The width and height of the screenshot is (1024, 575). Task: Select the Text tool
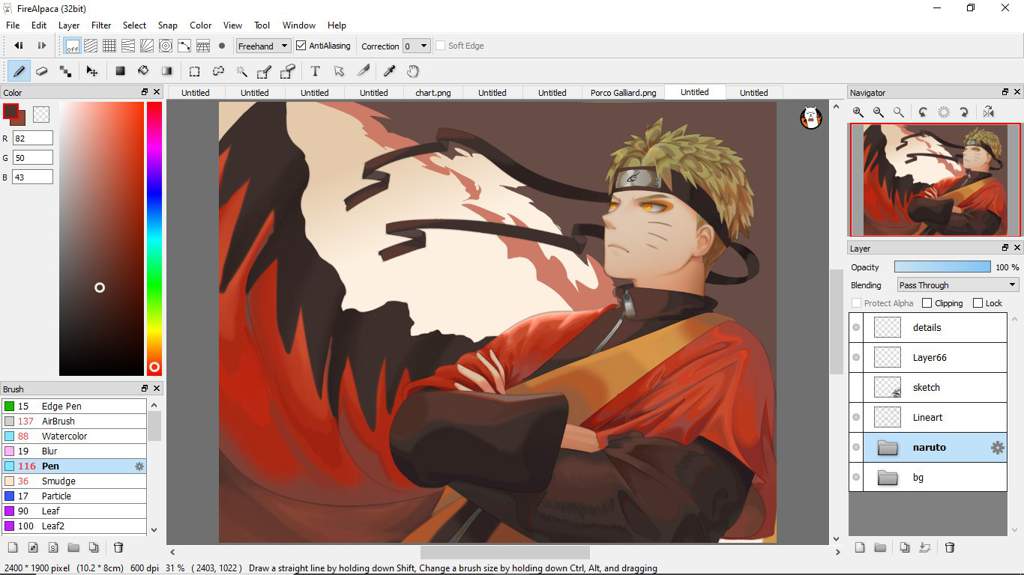point(315,71)
